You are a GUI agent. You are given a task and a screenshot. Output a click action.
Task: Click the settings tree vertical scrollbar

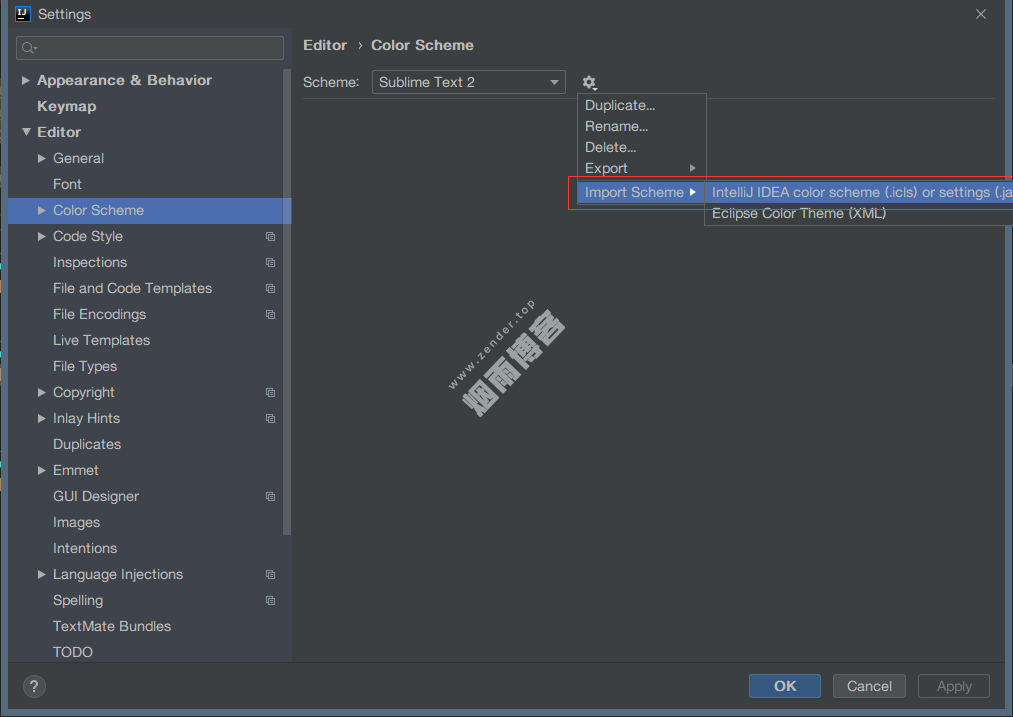pos(287,300)
